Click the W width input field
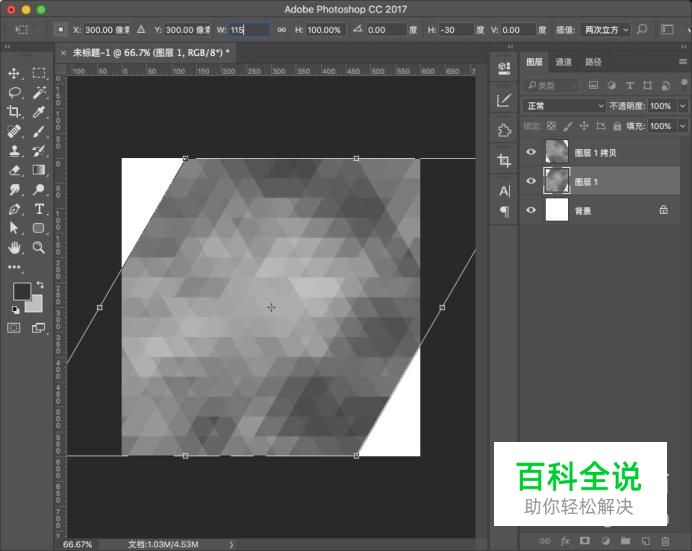This screenshot has width=692, height=551. click(x=249, y=30)
